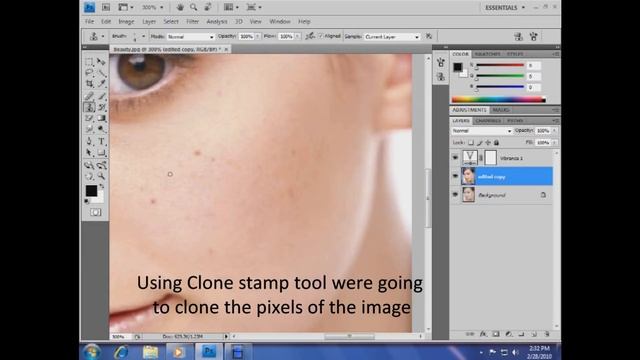Viewport: 640px width, 360px height.
Task: Select the Brush tool in toolbox
Action: (x=101, y=96)
